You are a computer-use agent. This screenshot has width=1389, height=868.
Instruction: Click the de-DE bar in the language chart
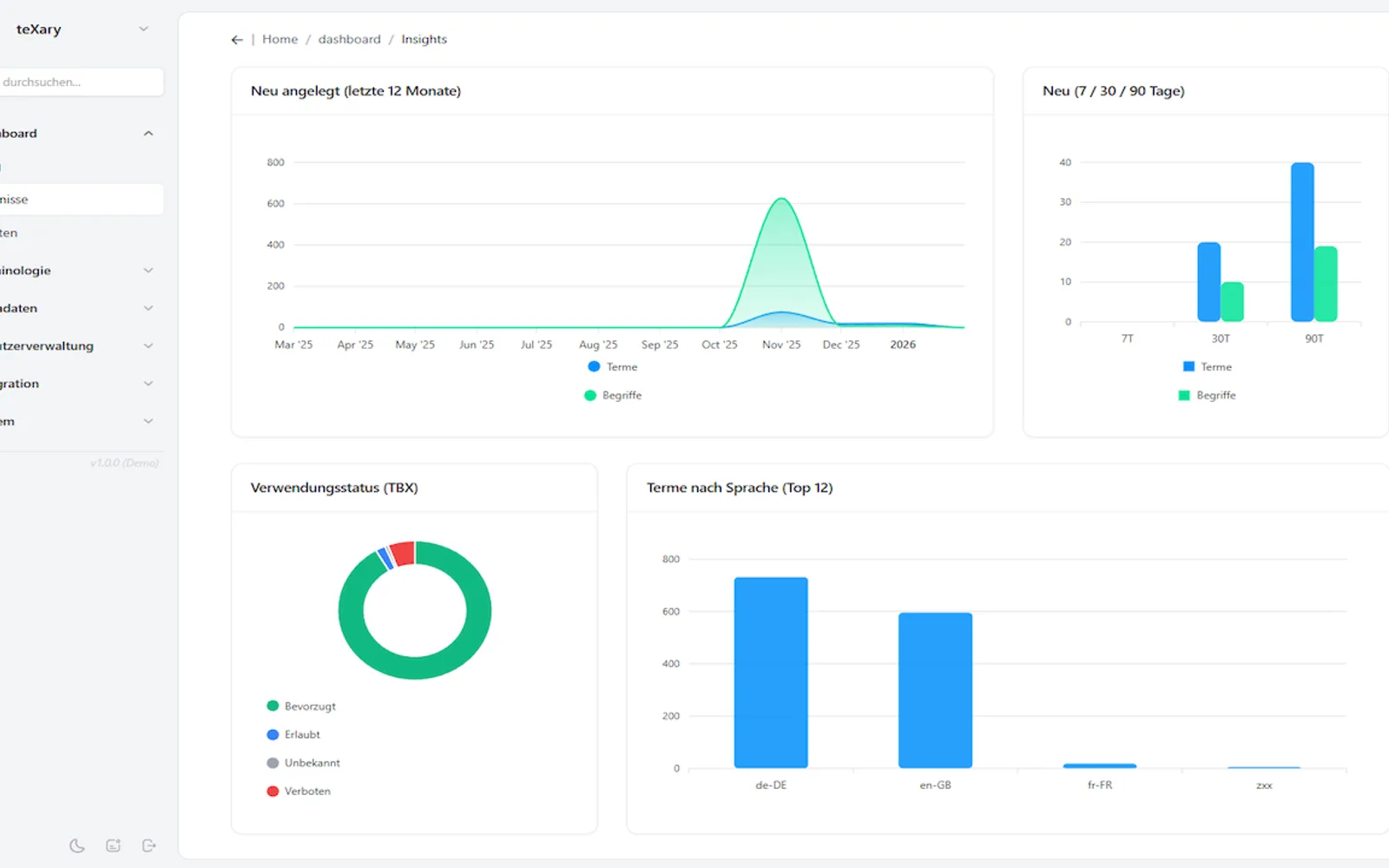(x=771, y=673)
